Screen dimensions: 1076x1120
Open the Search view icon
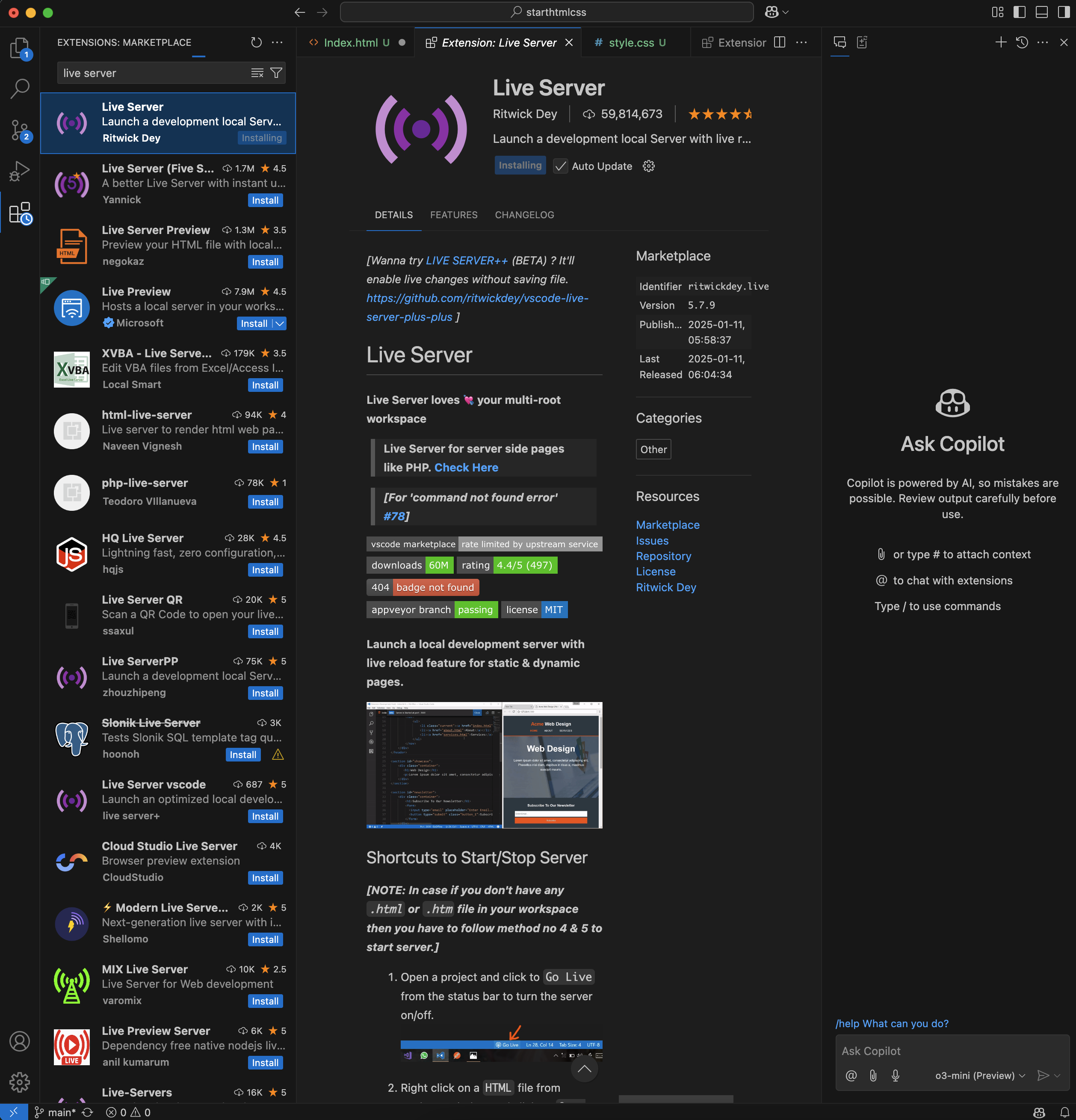[x=19, y=89]
